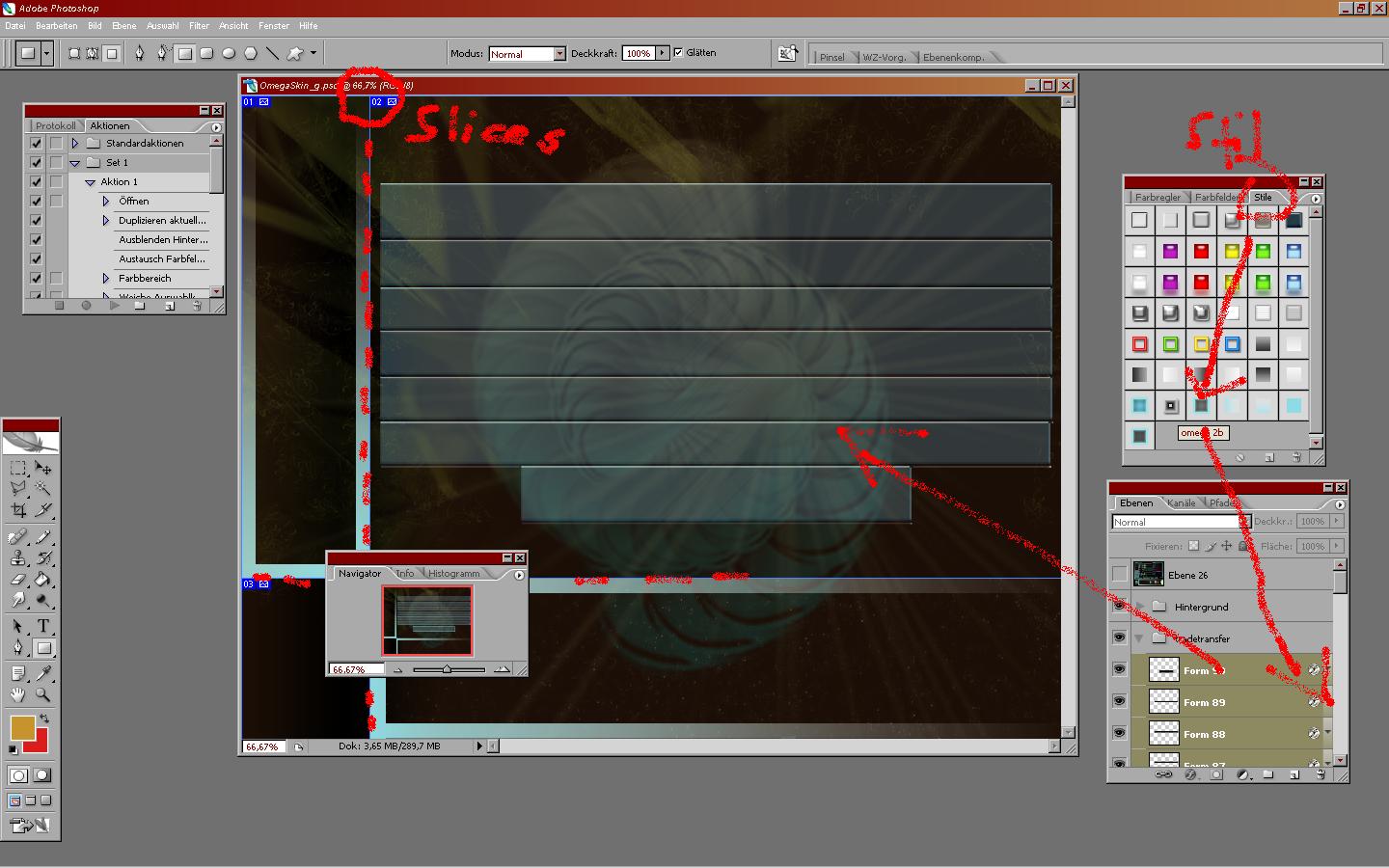Switch to the Farbfelder tab
This screenshot has height=868, width=1389.
pos(1218,197)
